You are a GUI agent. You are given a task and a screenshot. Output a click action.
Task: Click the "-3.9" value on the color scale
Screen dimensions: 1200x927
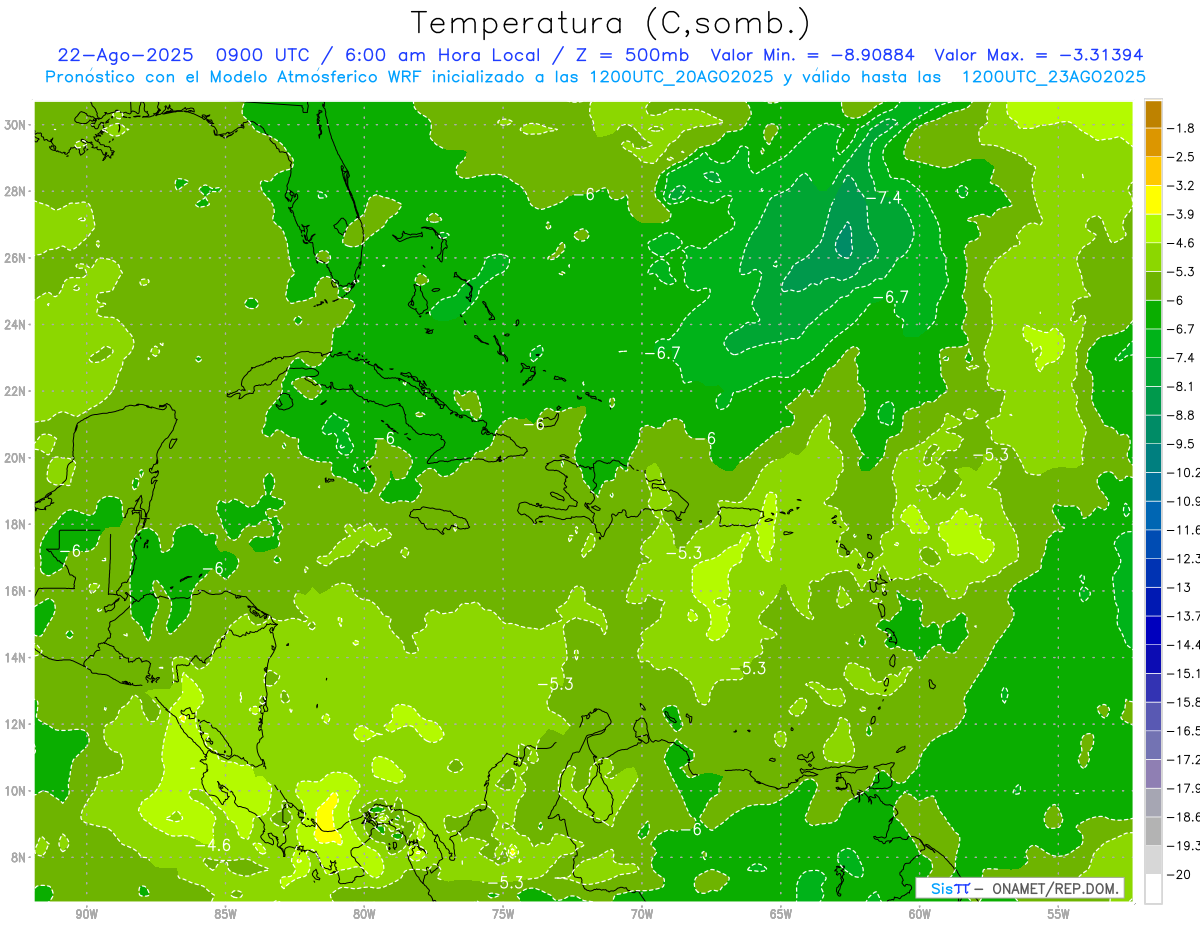coord(1181,214)
